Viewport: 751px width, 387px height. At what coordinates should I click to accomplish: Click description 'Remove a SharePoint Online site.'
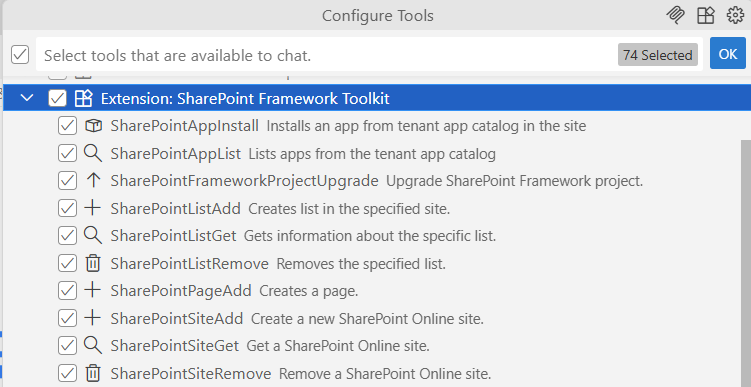(x=385, y=374)
